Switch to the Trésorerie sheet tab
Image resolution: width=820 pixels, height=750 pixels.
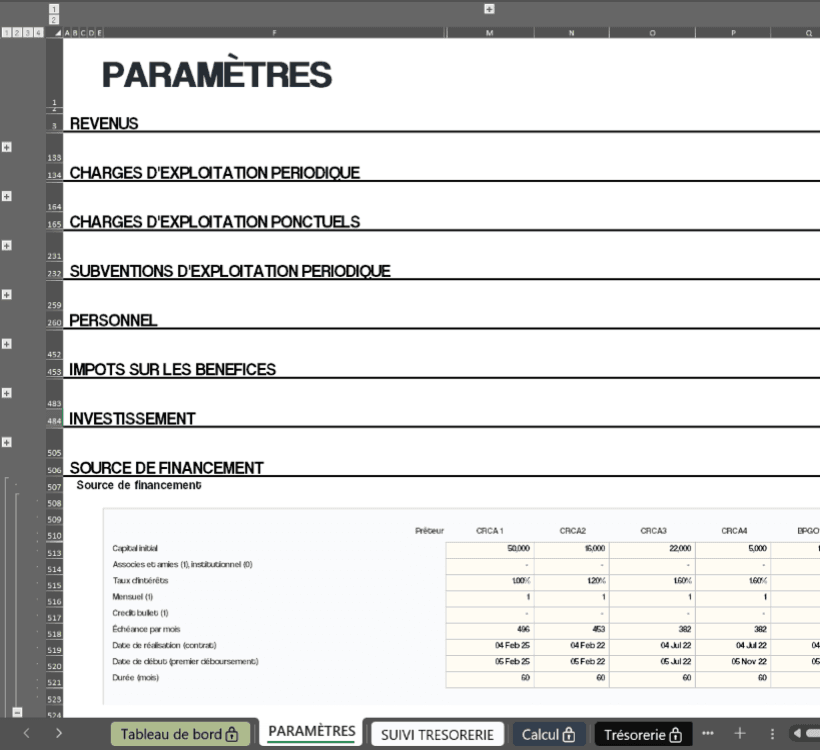point(641,734)
